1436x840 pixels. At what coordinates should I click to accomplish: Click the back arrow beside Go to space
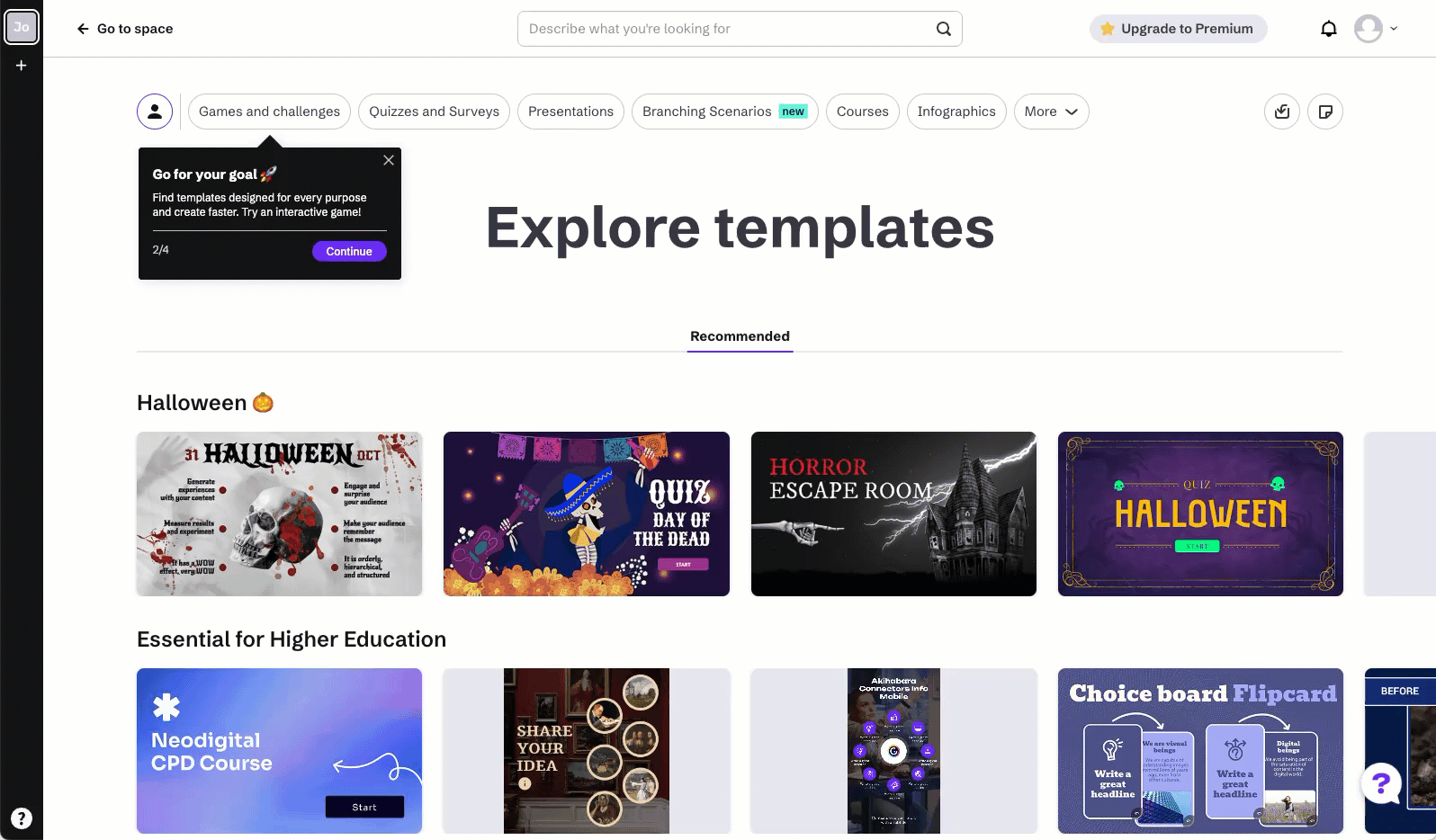coord(83,29)
